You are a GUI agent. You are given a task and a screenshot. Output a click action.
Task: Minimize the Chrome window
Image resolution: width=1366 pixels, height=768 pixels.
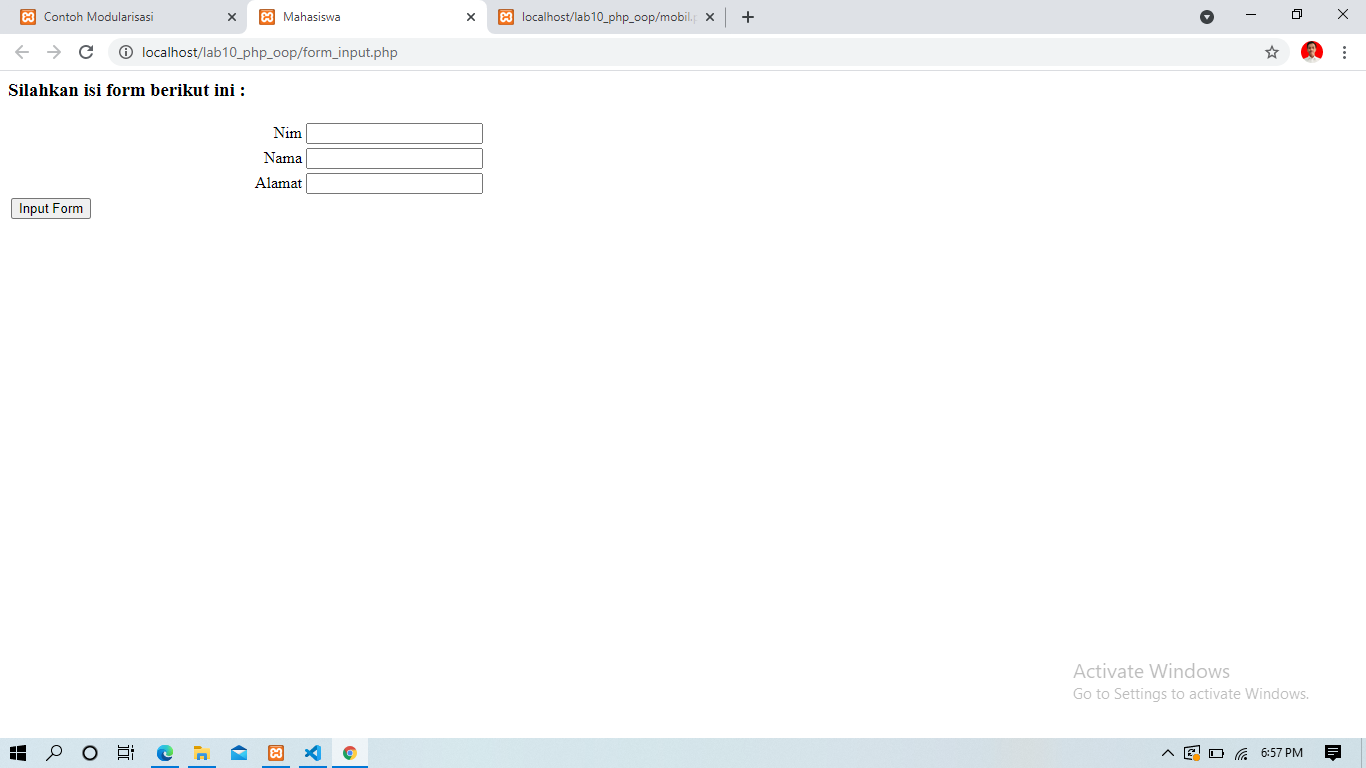[x=1251, y=15]
